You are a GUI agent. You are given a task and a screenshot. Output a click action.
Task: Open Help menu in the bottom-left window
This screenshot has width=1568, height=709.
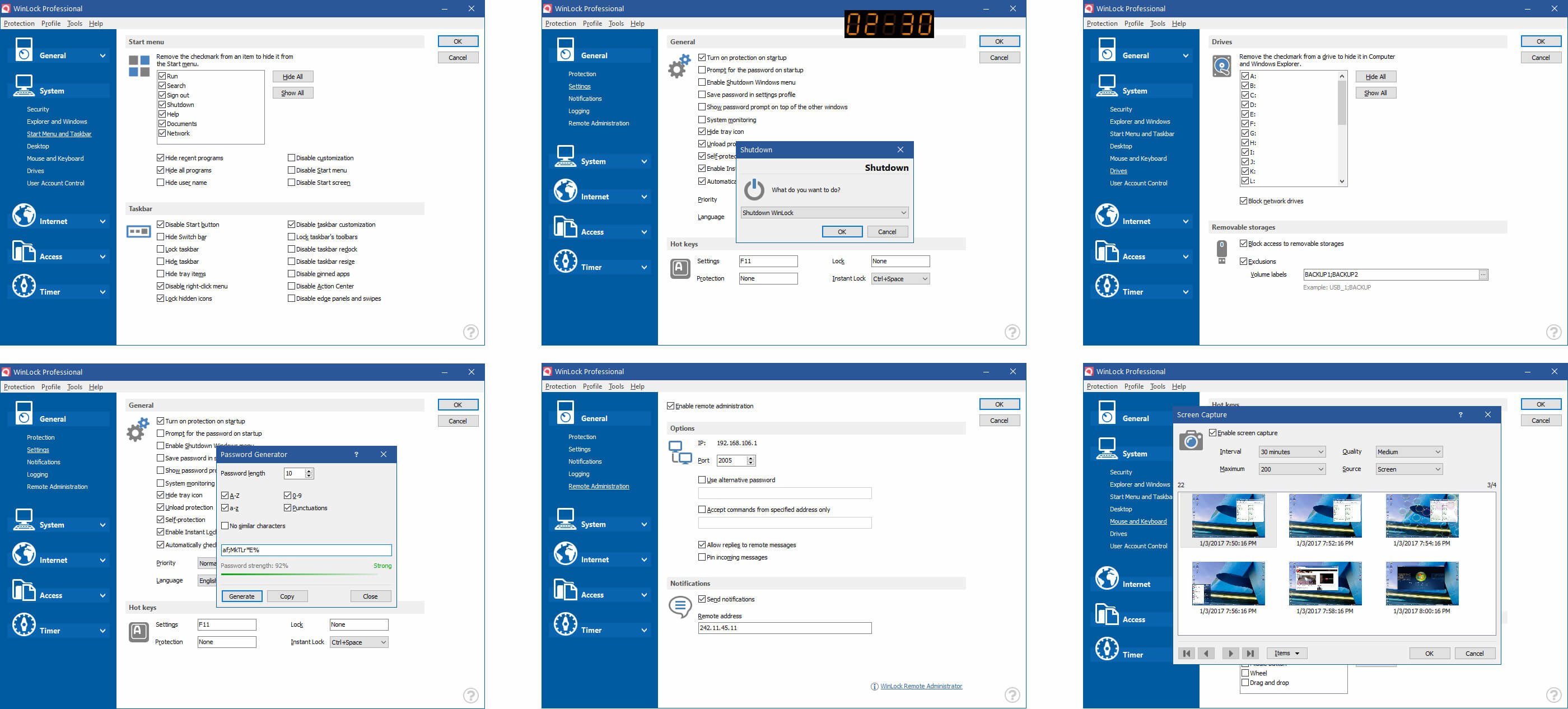(96, 386)
